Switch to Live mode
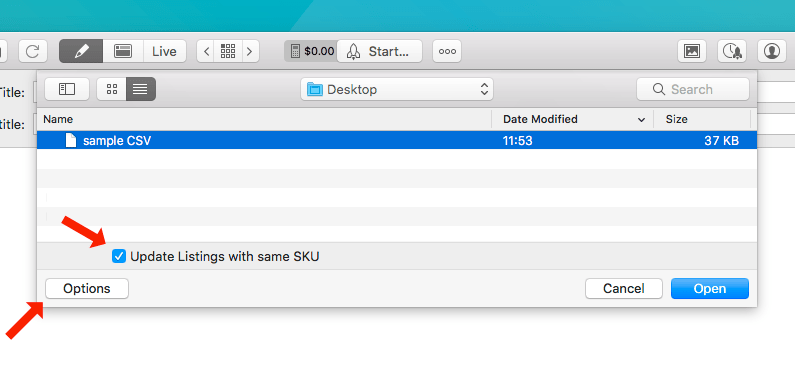This screenshot has width=795, height=371. coord(165,51)
